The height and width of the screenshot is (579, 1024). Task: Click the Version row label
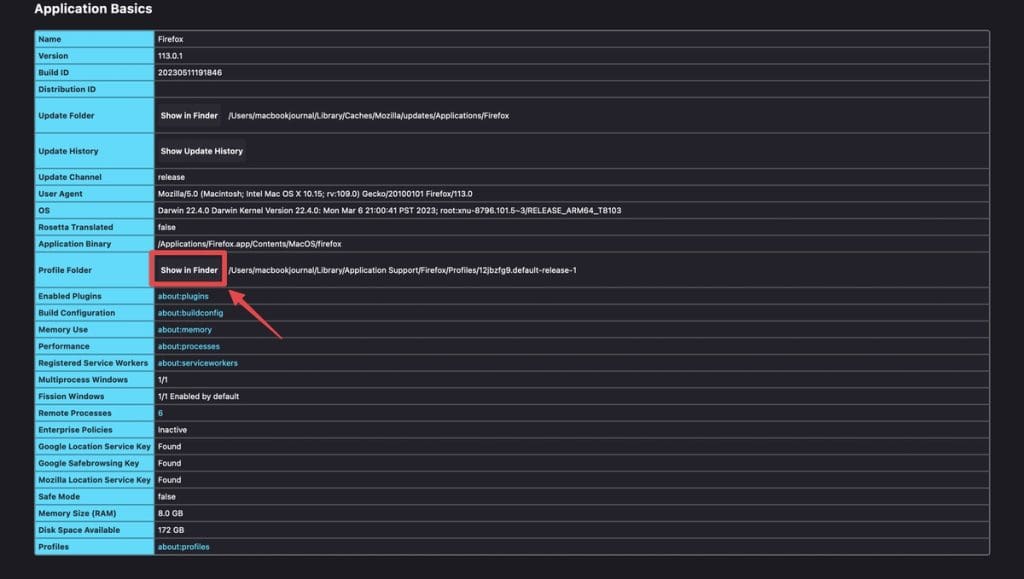tap(53, 56)
